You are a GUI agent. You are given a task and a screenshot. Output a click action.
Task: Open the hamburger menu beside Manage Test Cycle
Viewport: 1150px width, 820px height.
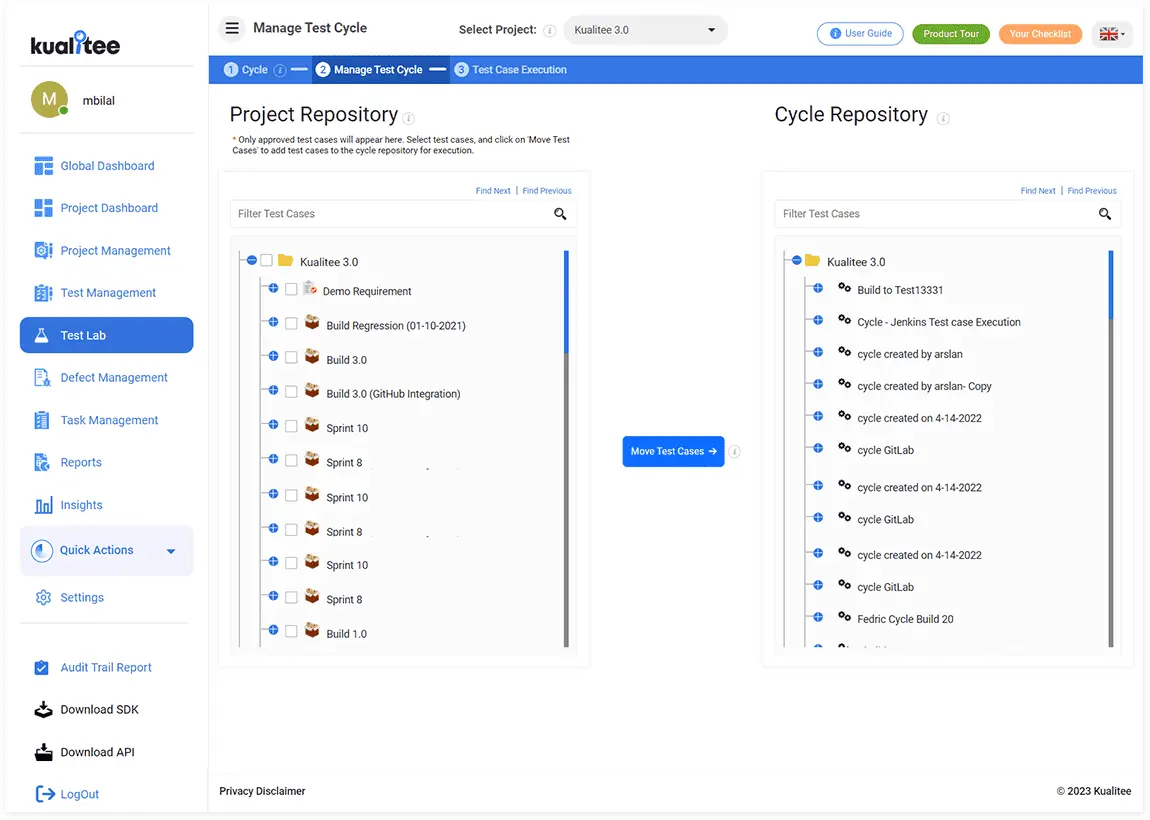232,29
